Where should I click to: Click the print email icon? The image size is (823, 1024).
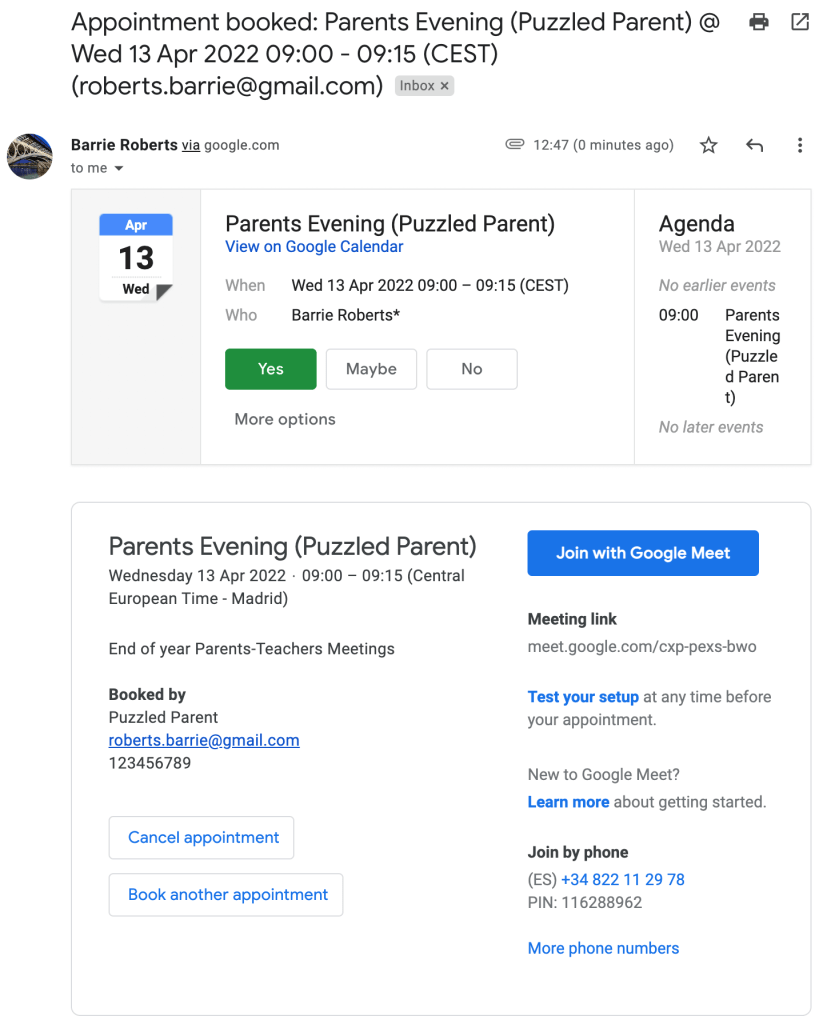point(760,22)
